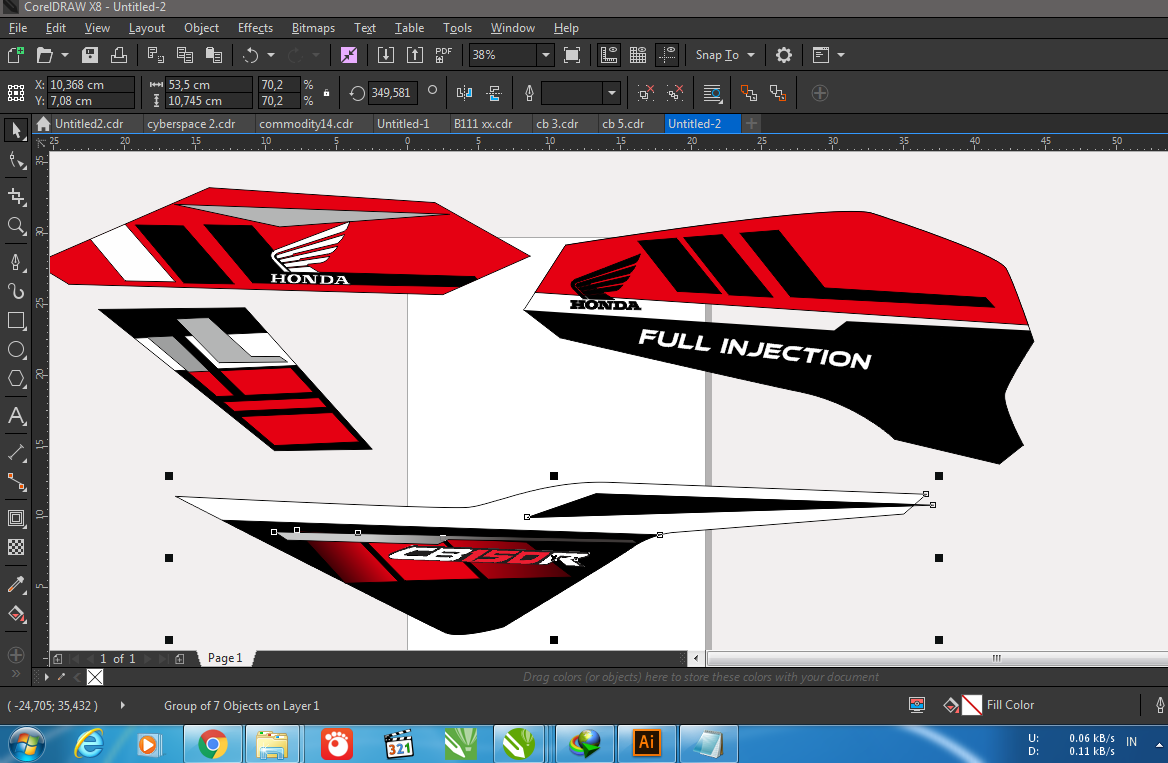Click the X position input field

coord(91,85)
